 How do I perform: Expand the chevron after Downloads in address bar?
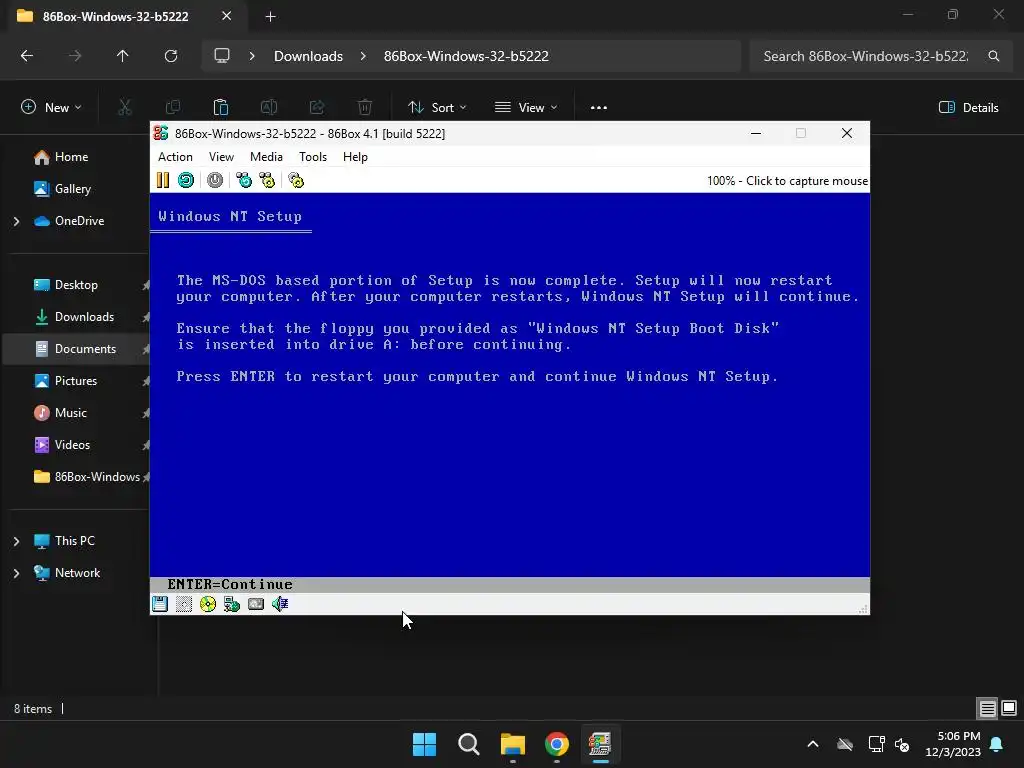pos(363,56)
